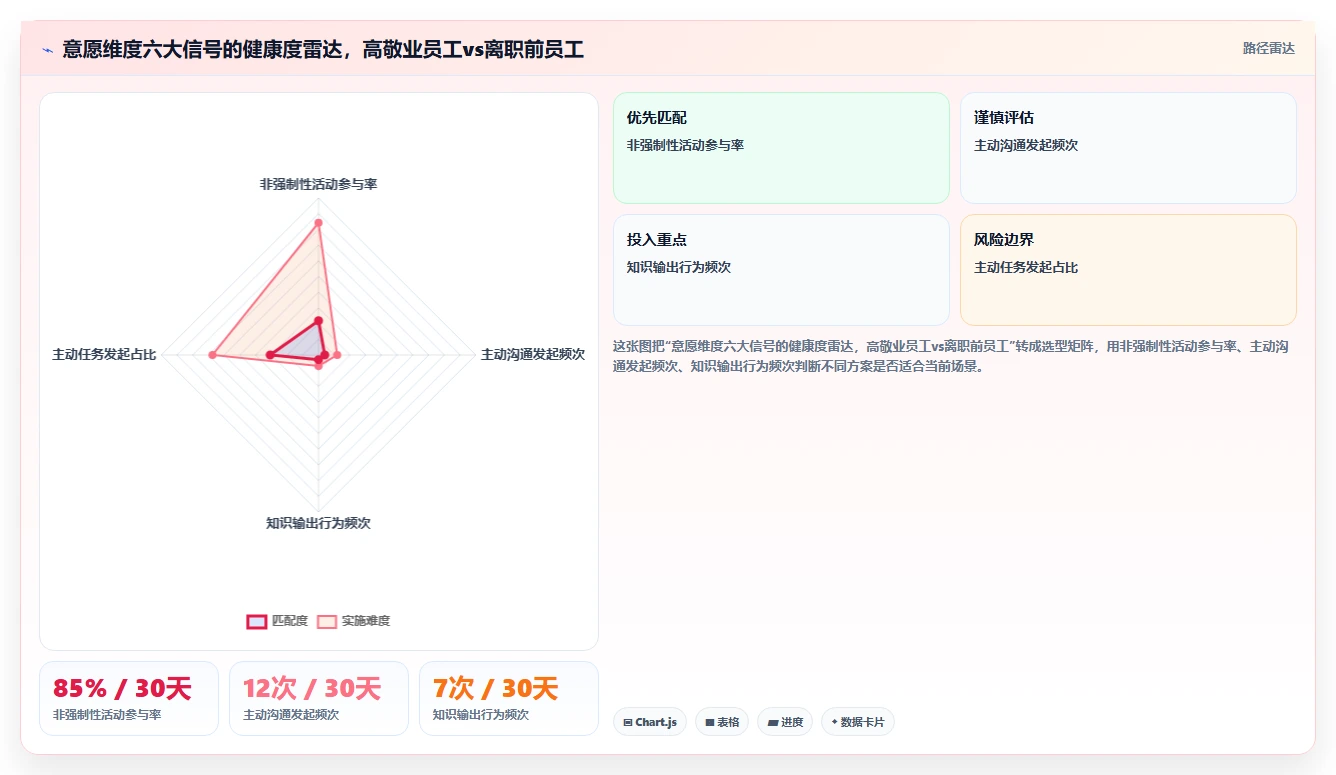Click 非强制性活动参与率 text in 优先匹配 card
1336x775 pixels.
click(685, 145)
